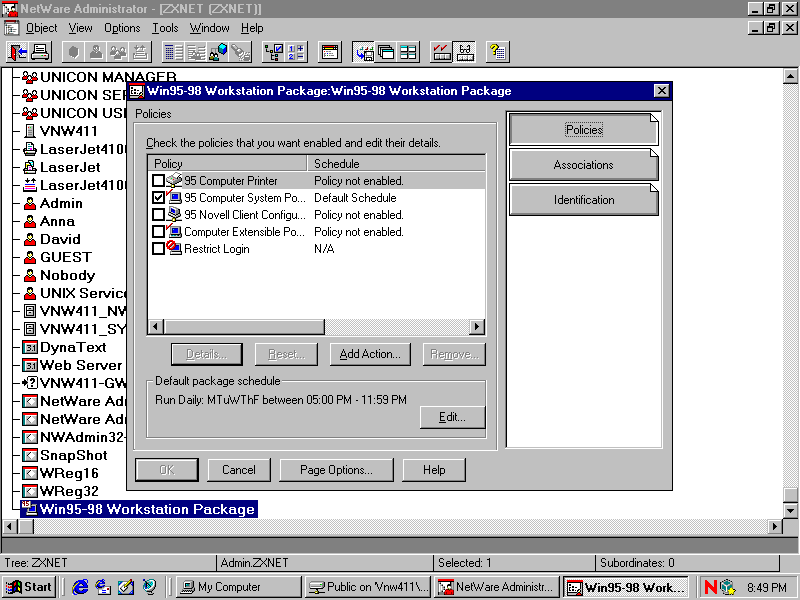Select the GUEST user in tree
800x600 pixels.
pos(66,257)
